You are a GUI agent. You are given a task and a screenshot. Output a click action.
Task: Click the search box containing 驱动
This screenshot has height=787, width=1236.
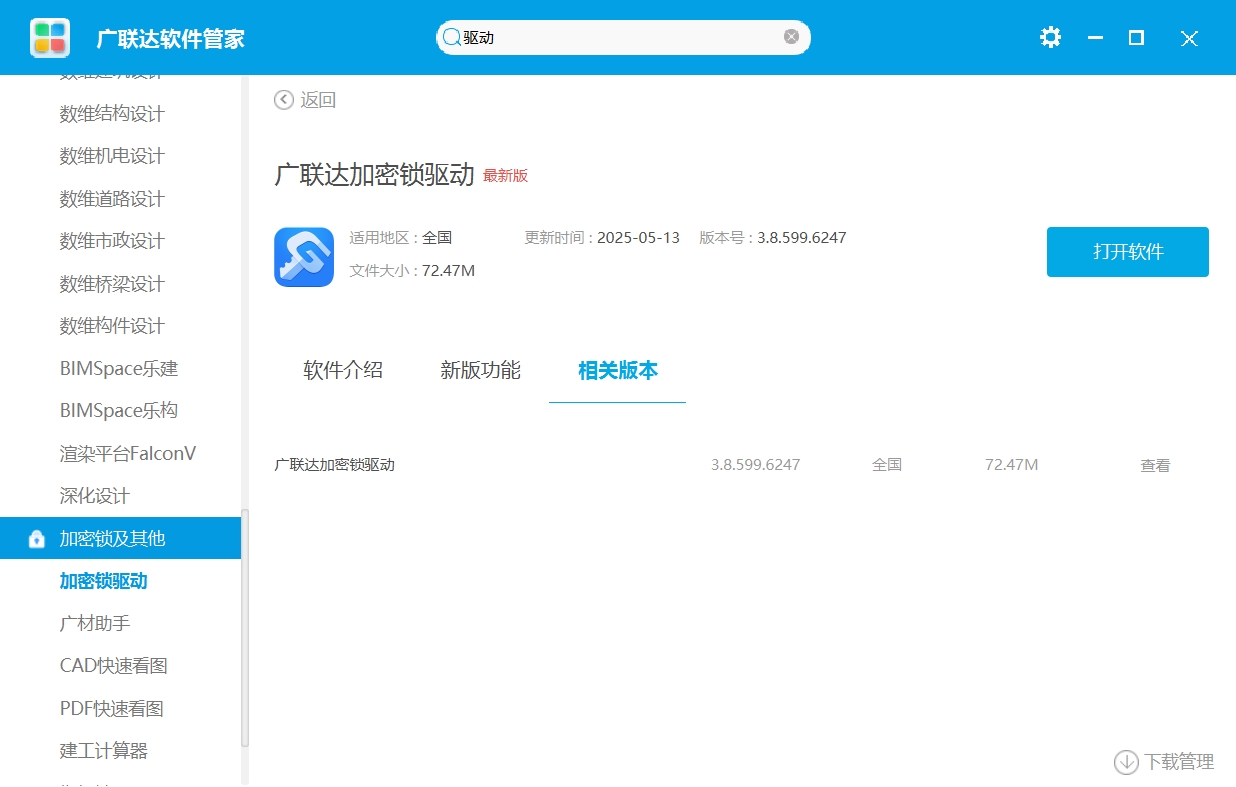point(623,38)
